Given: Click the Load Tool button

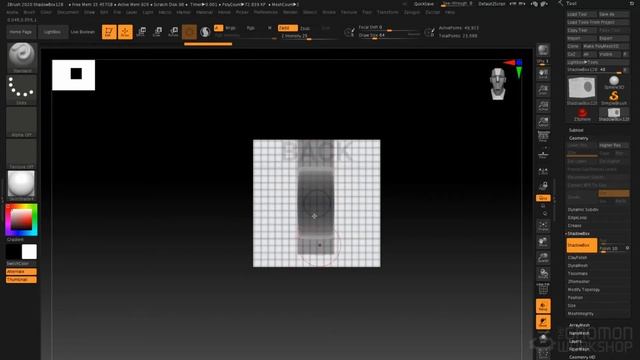Looking at the screenshot, I should point(581,14).
